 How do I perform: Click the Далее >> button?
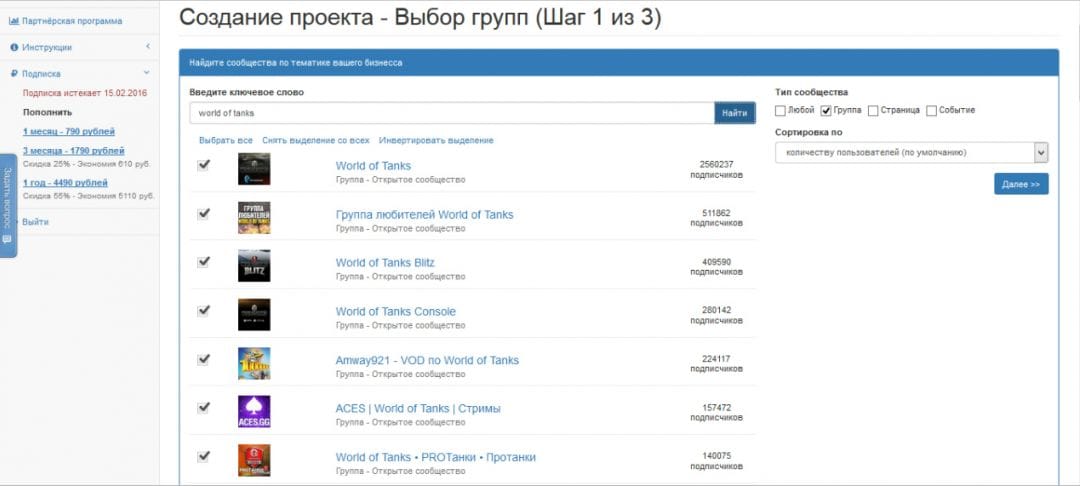[x=1021, y=184]
